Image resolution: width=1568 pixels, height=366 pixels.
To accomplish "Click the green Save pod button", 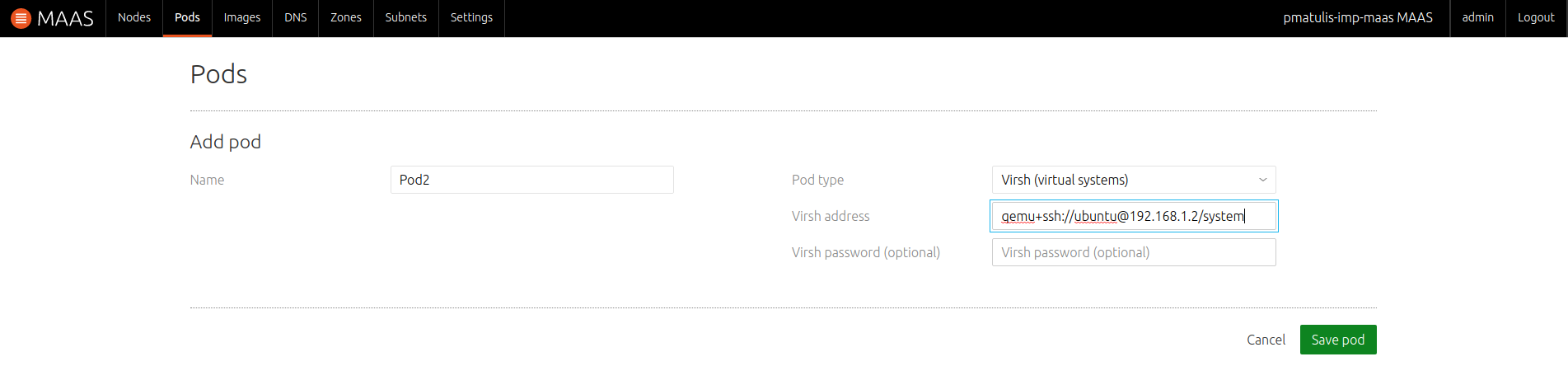I will (x=1338, y=340).
